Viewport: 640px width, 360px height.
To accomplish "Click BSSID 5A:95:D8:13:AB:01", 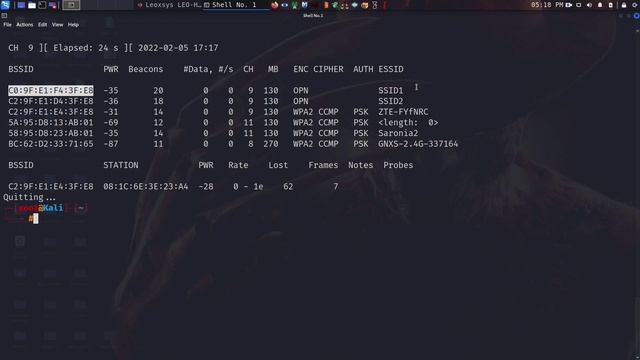I will tap(51, 122).
